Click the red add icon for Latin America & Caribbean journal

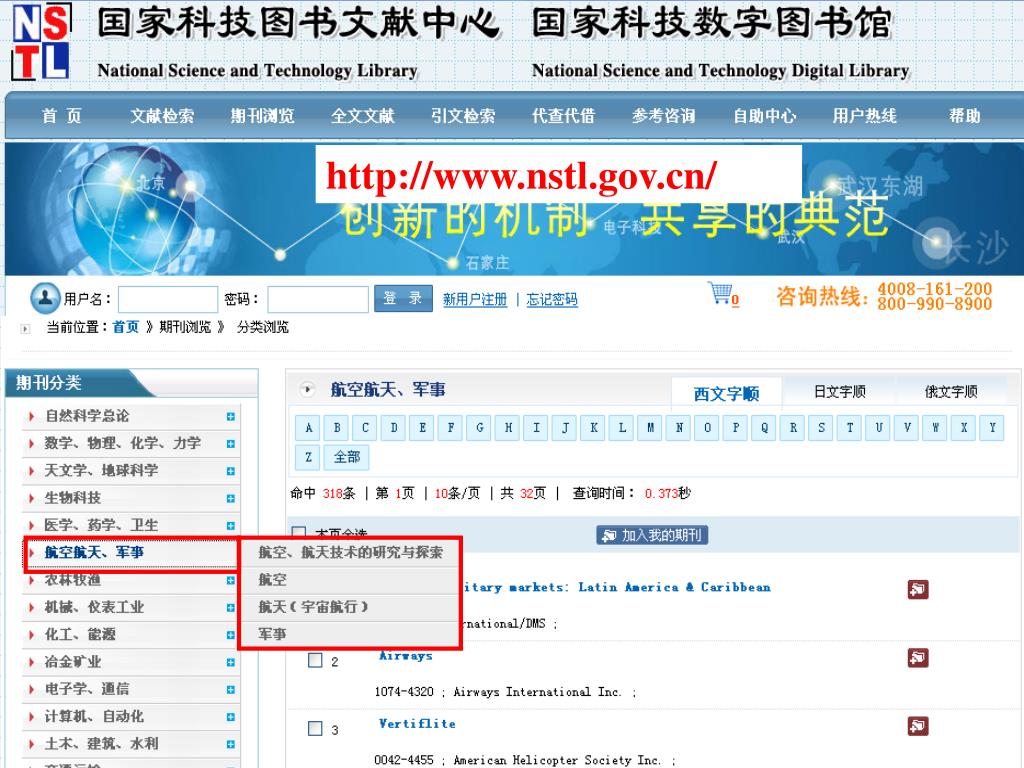coord(918,589)
